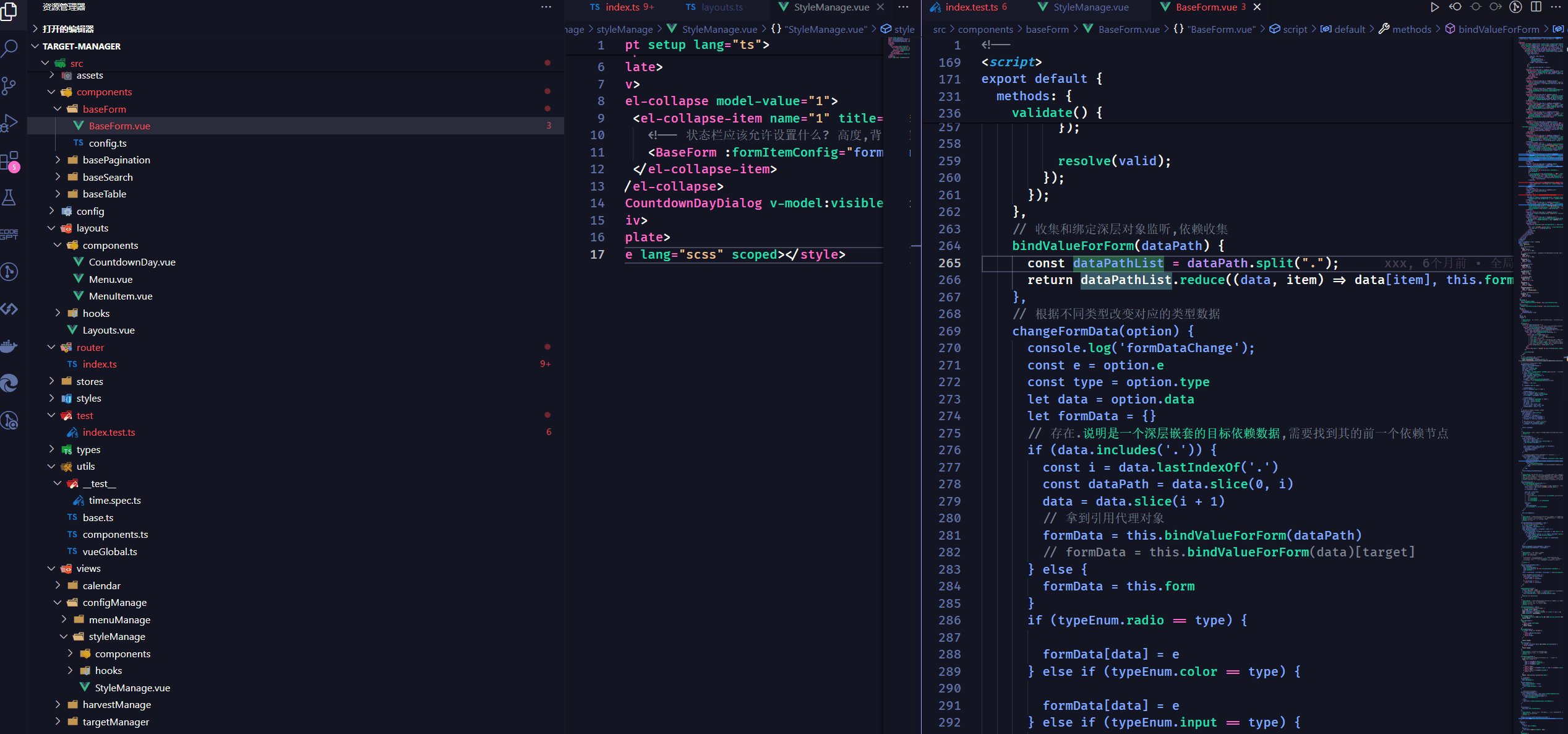Open the CodeGPT sidebar panel

(x=10, y=234)
